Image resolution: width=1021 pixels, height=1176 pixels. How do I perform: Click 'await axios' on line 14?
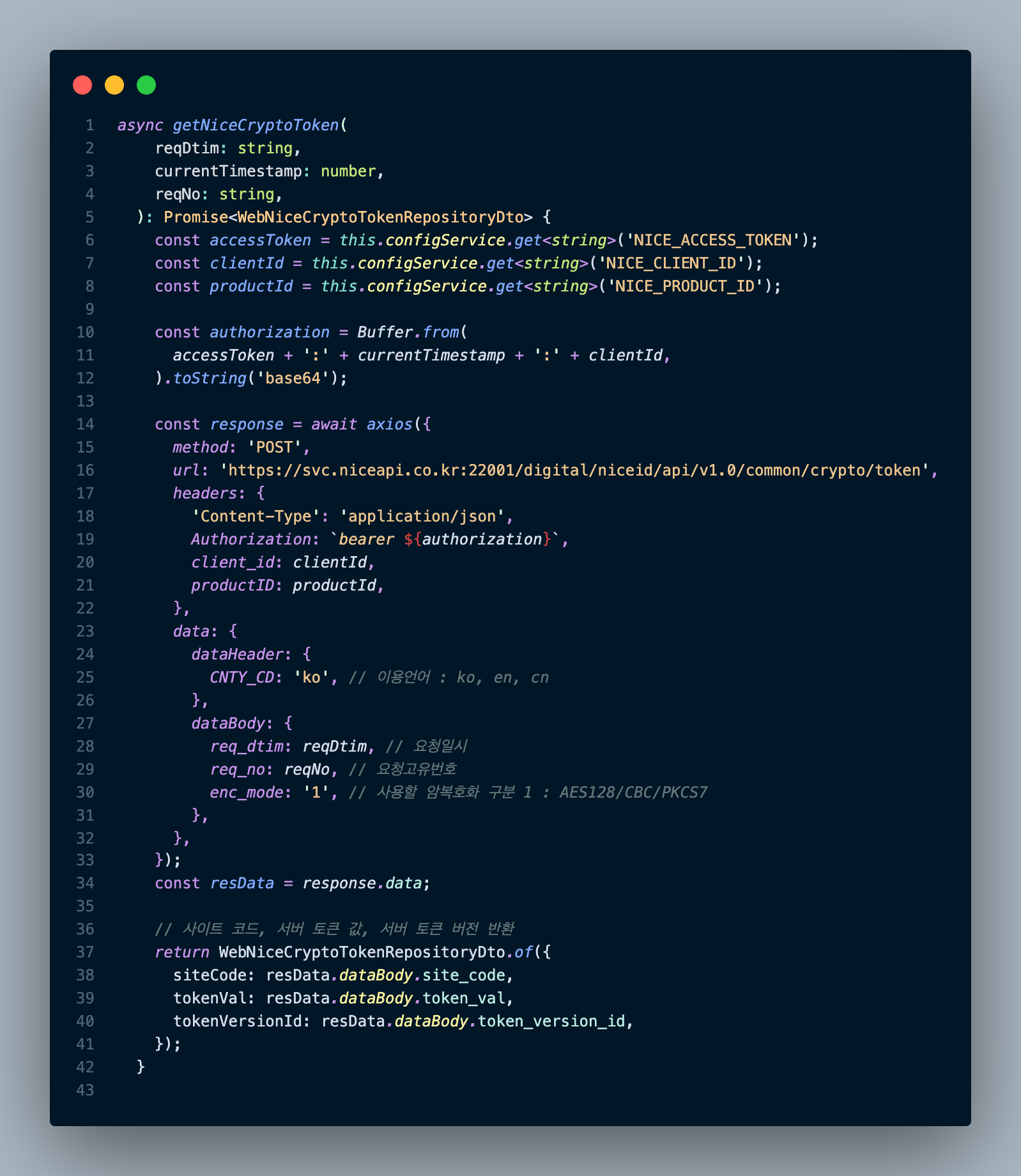362,424
